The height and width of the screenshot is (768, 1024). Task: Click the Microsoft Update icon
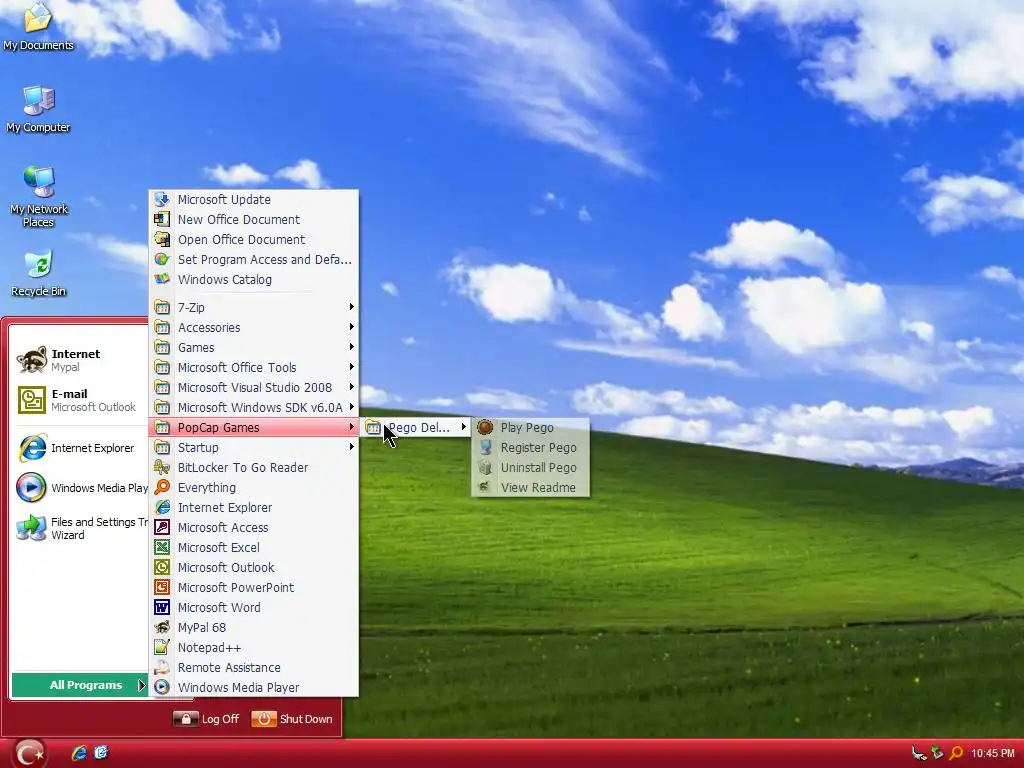(x=162, y=199)
